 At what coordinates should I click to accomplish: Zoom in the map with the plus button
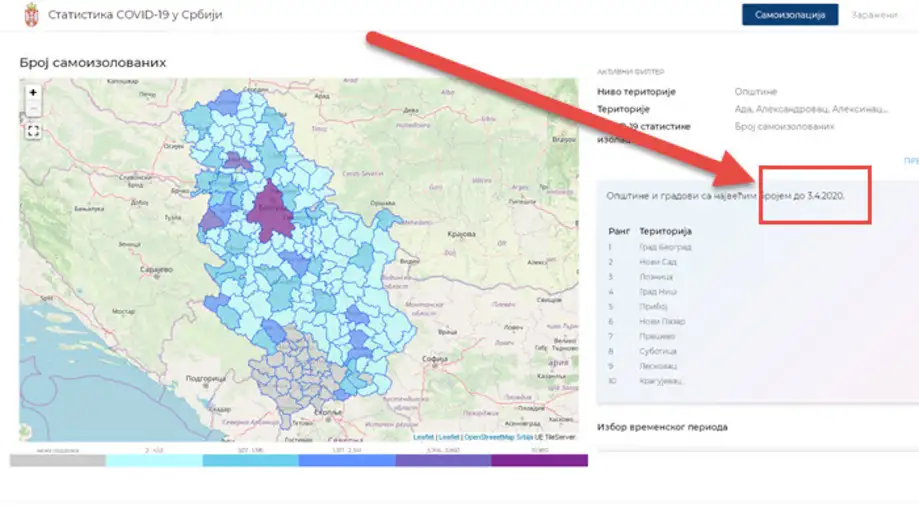[33, 93]
